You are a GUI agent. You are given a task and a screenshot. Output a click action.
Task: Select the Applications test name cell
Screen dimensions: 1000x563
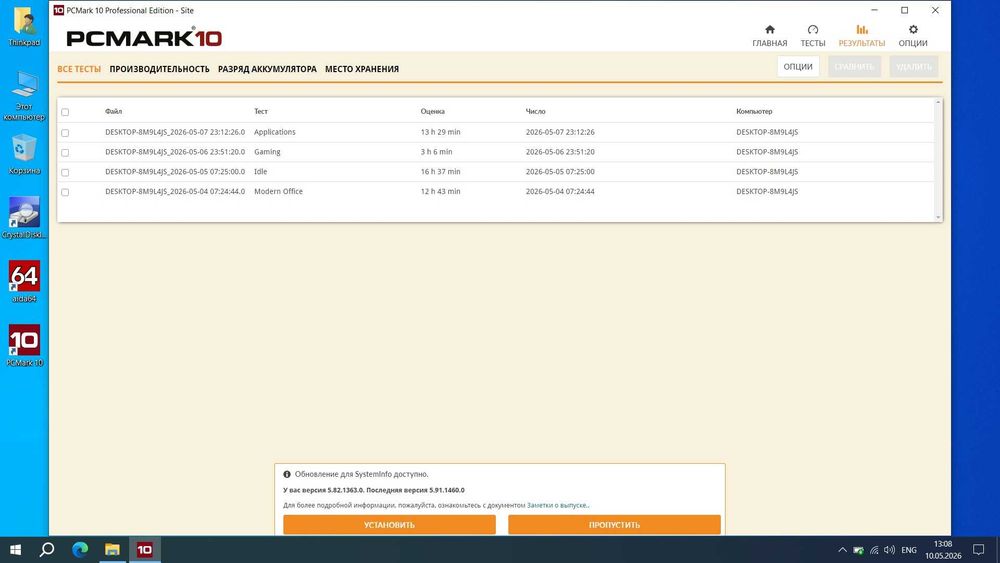coord(274,132)
